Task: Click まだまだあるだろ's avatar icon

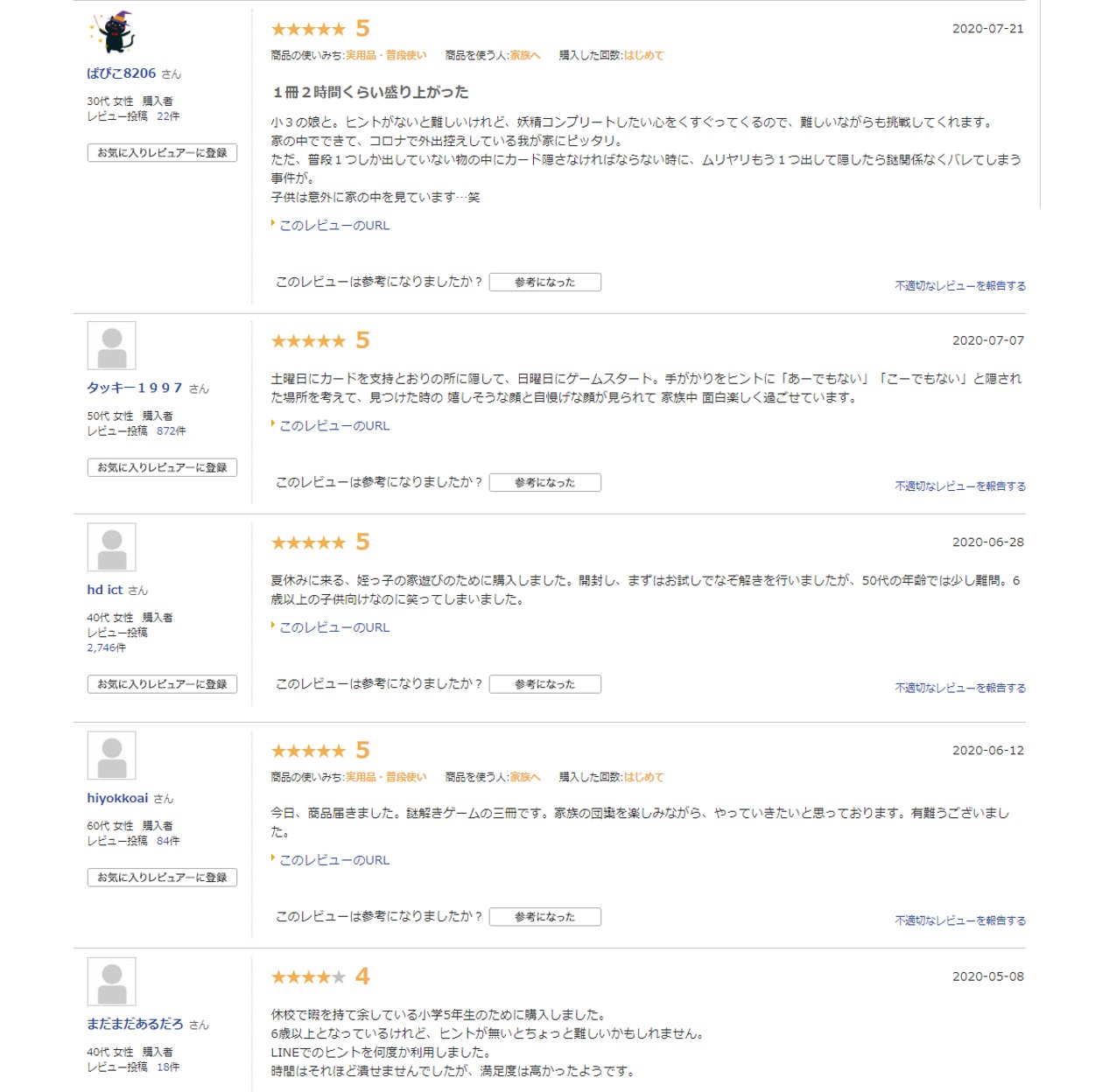Action: 112,982
